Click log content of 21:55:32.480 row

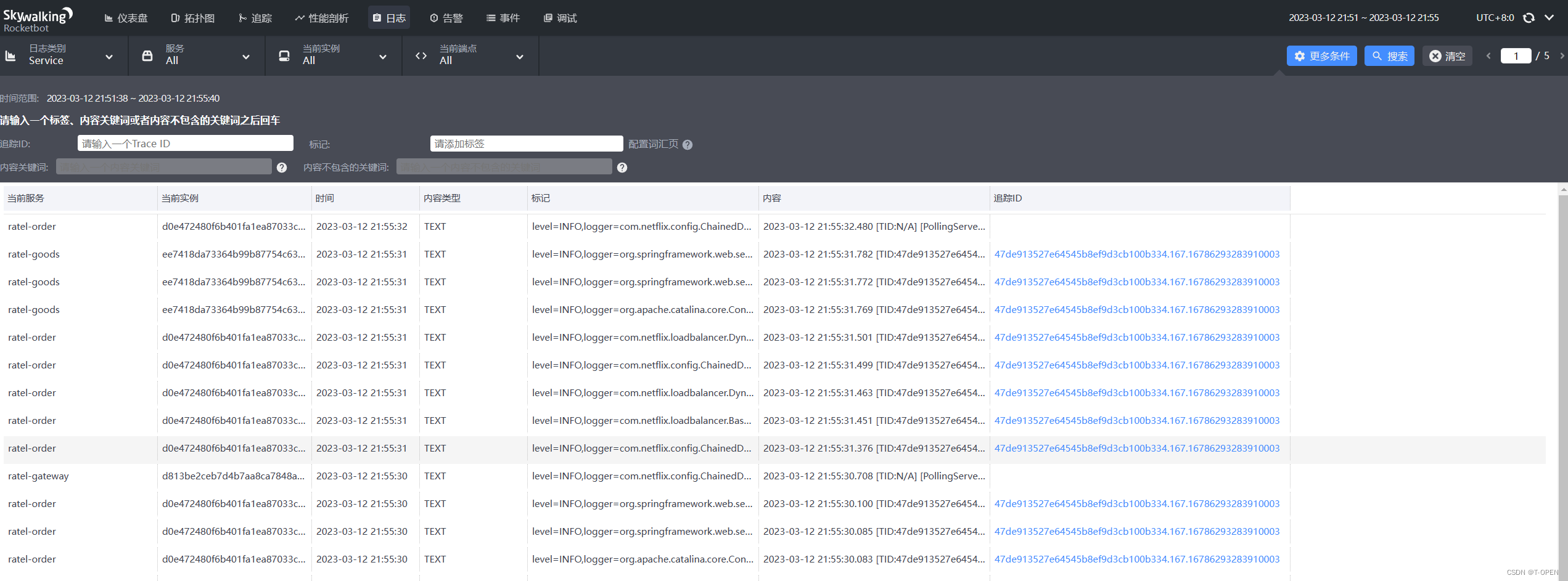pyautogui.click(x=874, y=227)
